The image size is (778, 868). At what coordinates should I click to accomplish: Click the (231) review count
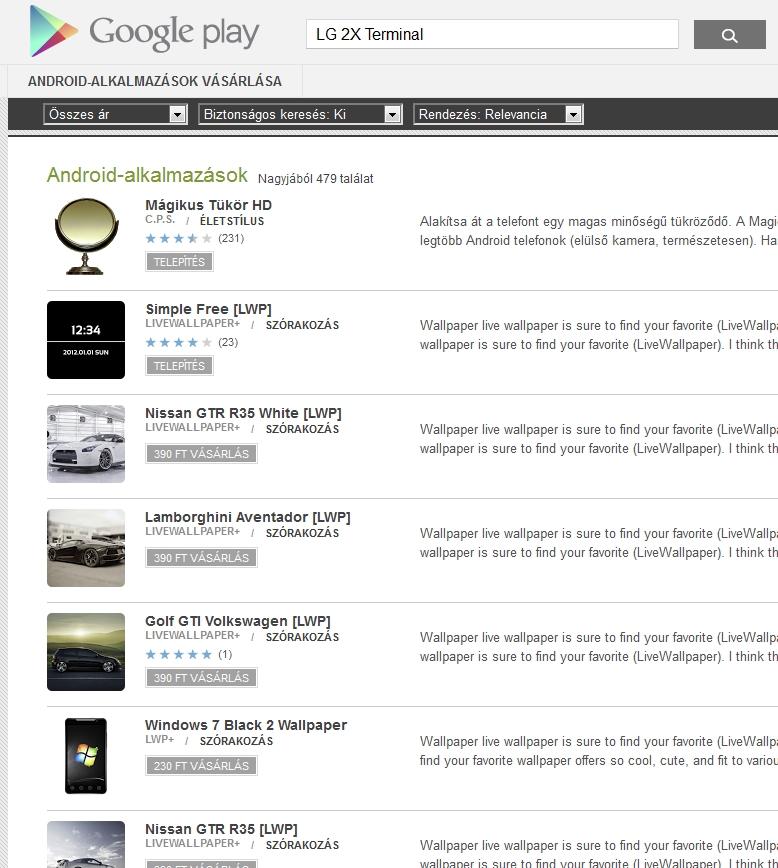click(x=231, y=239)
